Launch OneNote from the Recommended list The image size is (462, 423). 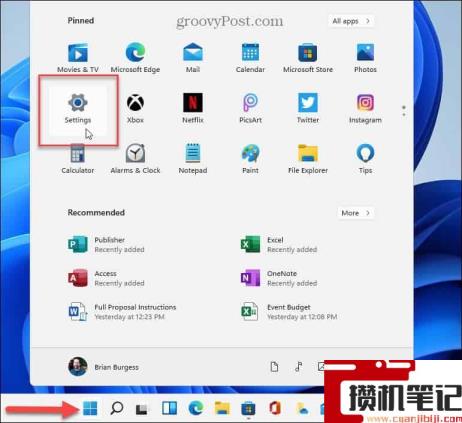point(279,278)
